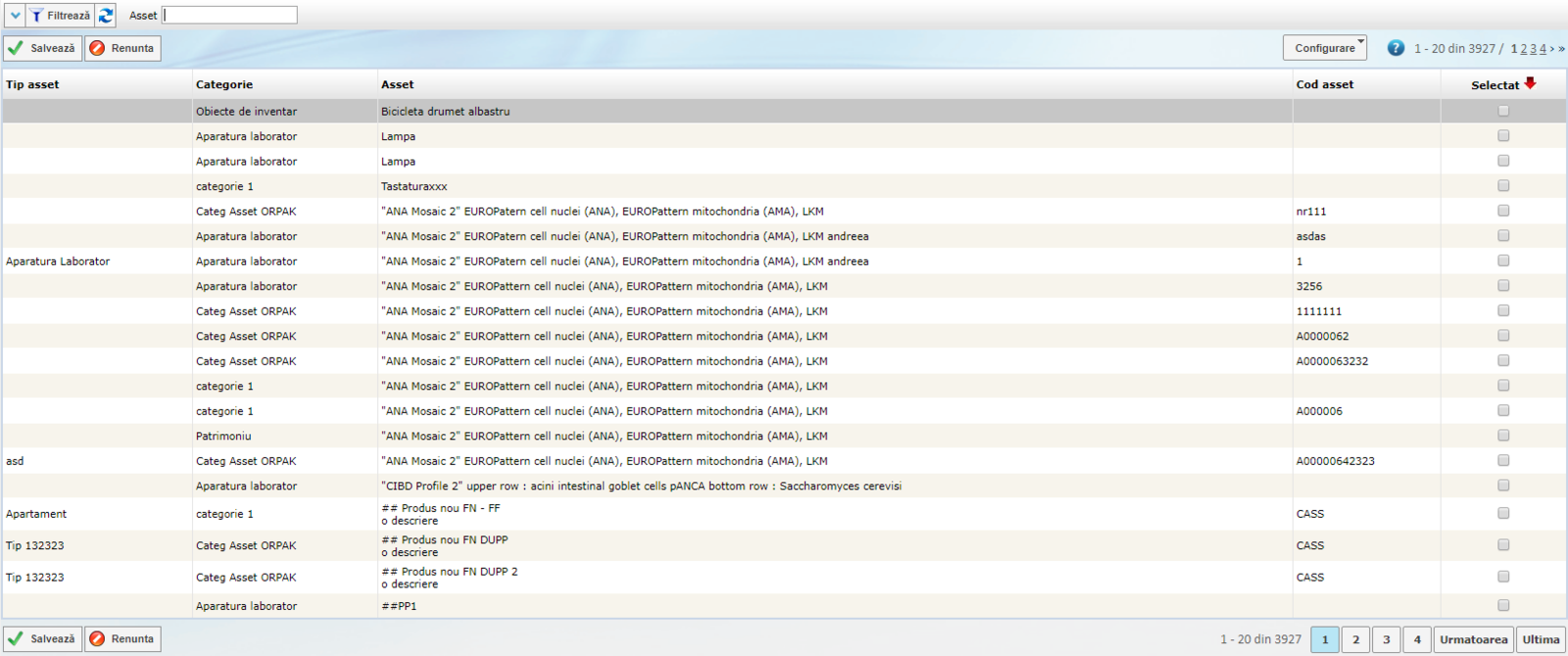
Task: Click the top Salvează green checkmark button
Action: 42,48
